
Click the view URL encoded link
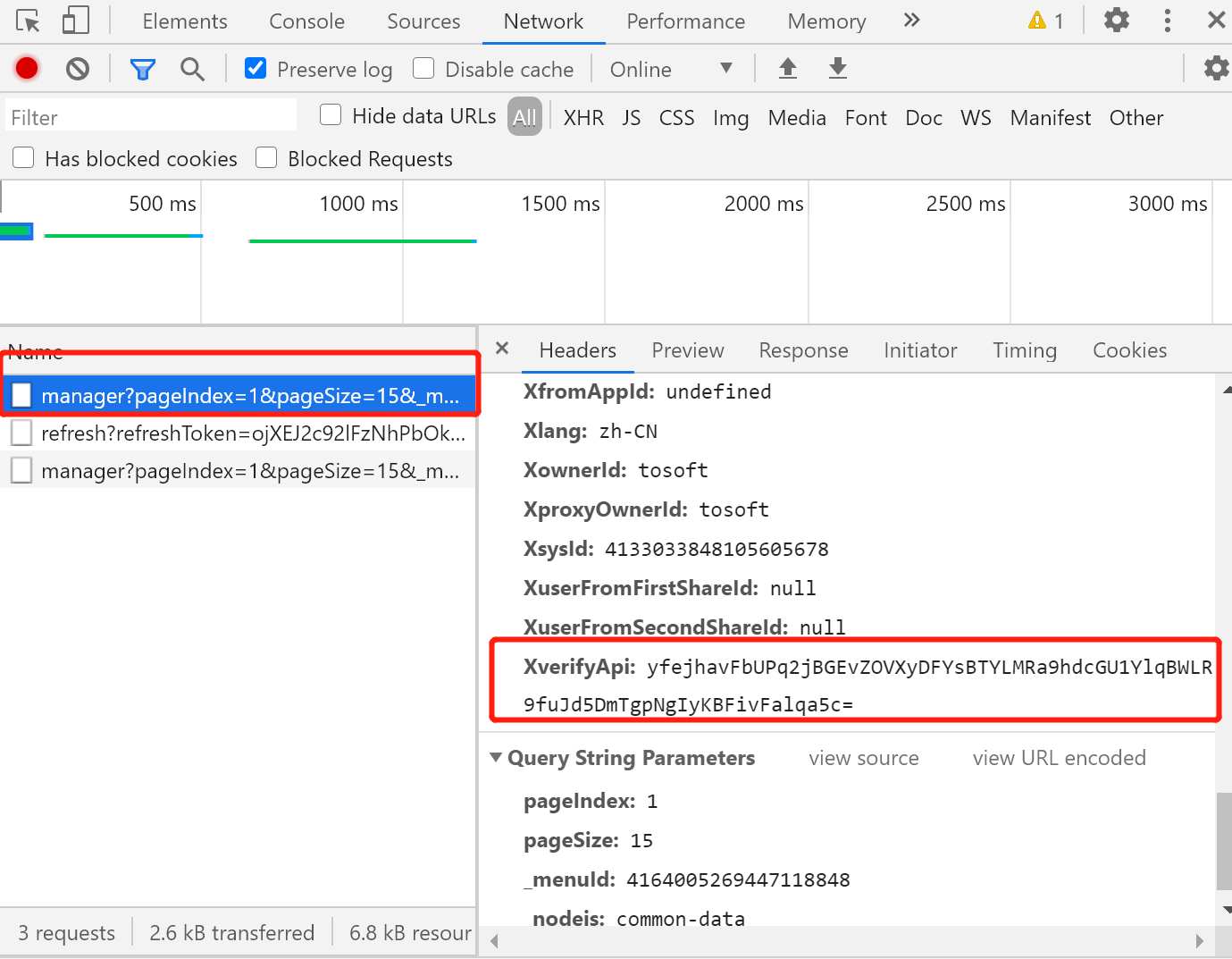[1059, 758]
